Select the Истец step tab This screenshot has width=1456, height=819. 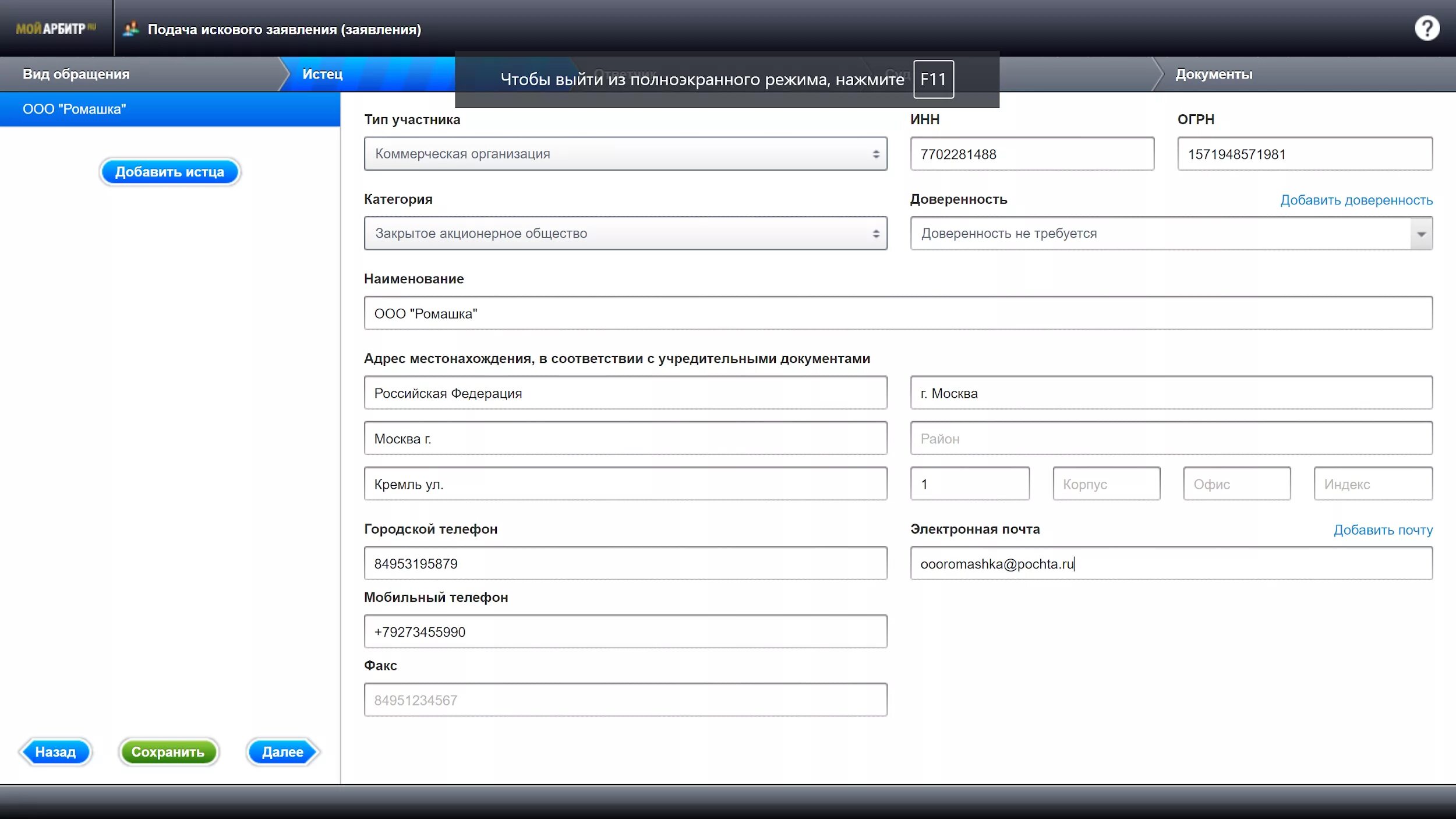(x=322, y=74)
